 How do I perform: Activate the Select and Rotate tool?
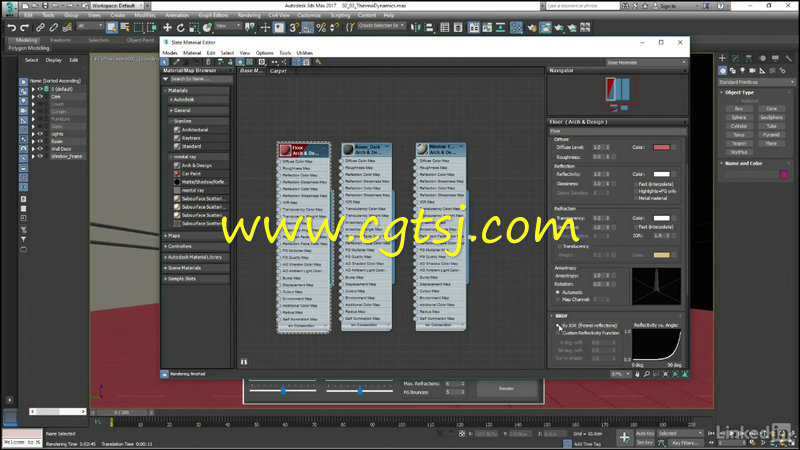pos(181,28)
